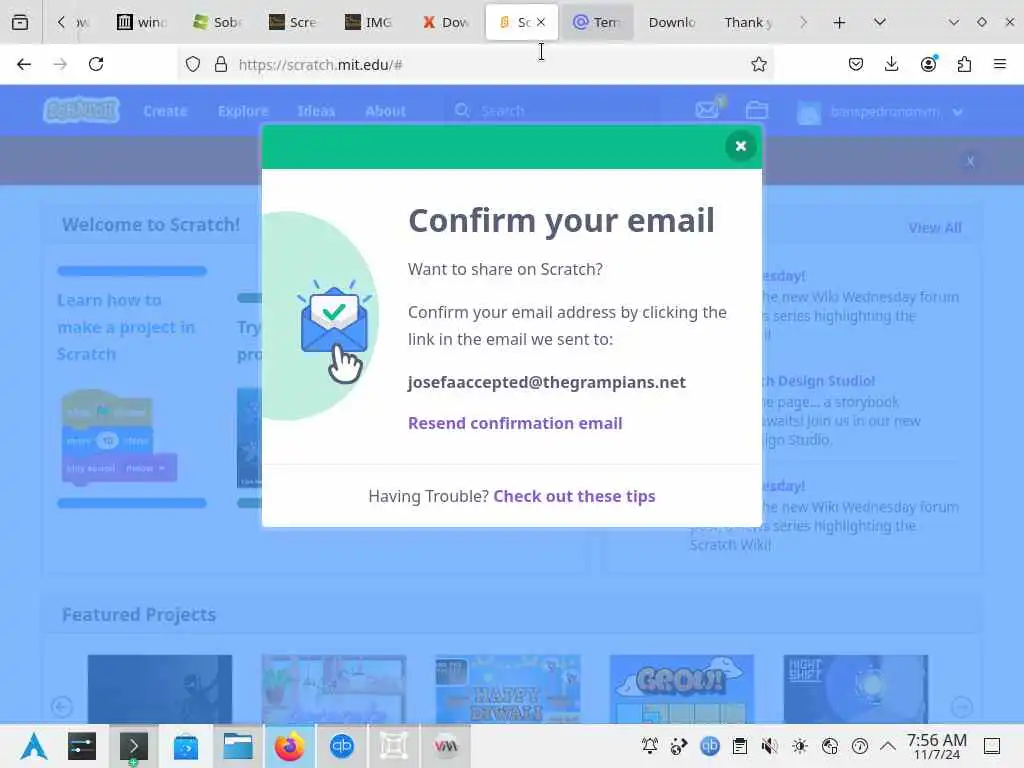
Task: Close the active Scratch tab
Action: coord(541,22)
